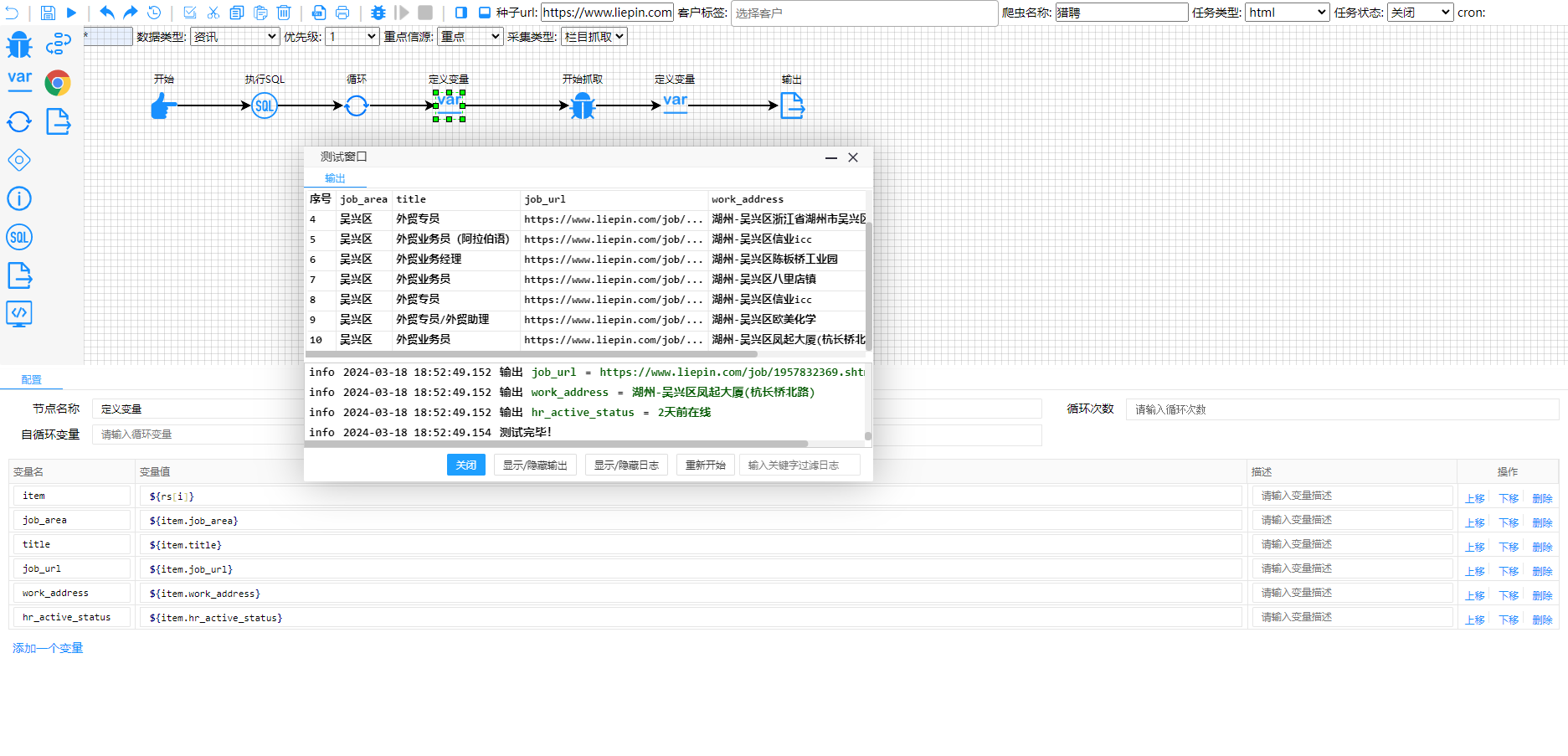Pick the crawler bug node in palette
Image resolution: width=1568 pixels, height=756 pixels.
[x=19, y=44]
